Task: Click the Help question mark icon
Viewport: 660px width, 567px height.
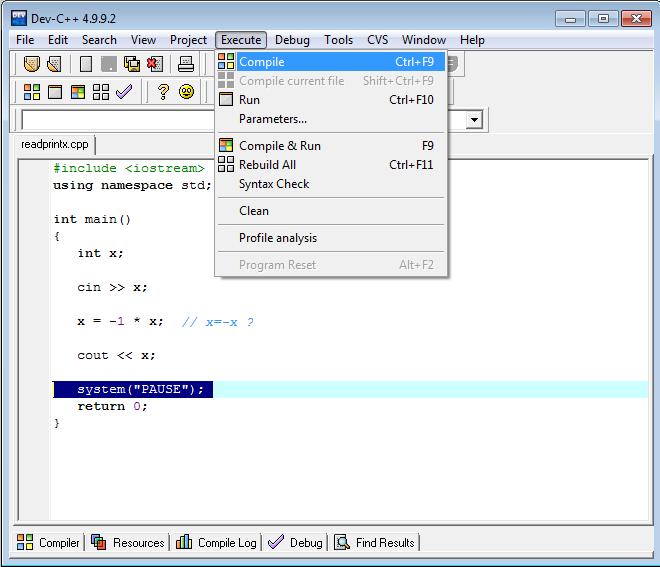Action: [x=163, y=91]
